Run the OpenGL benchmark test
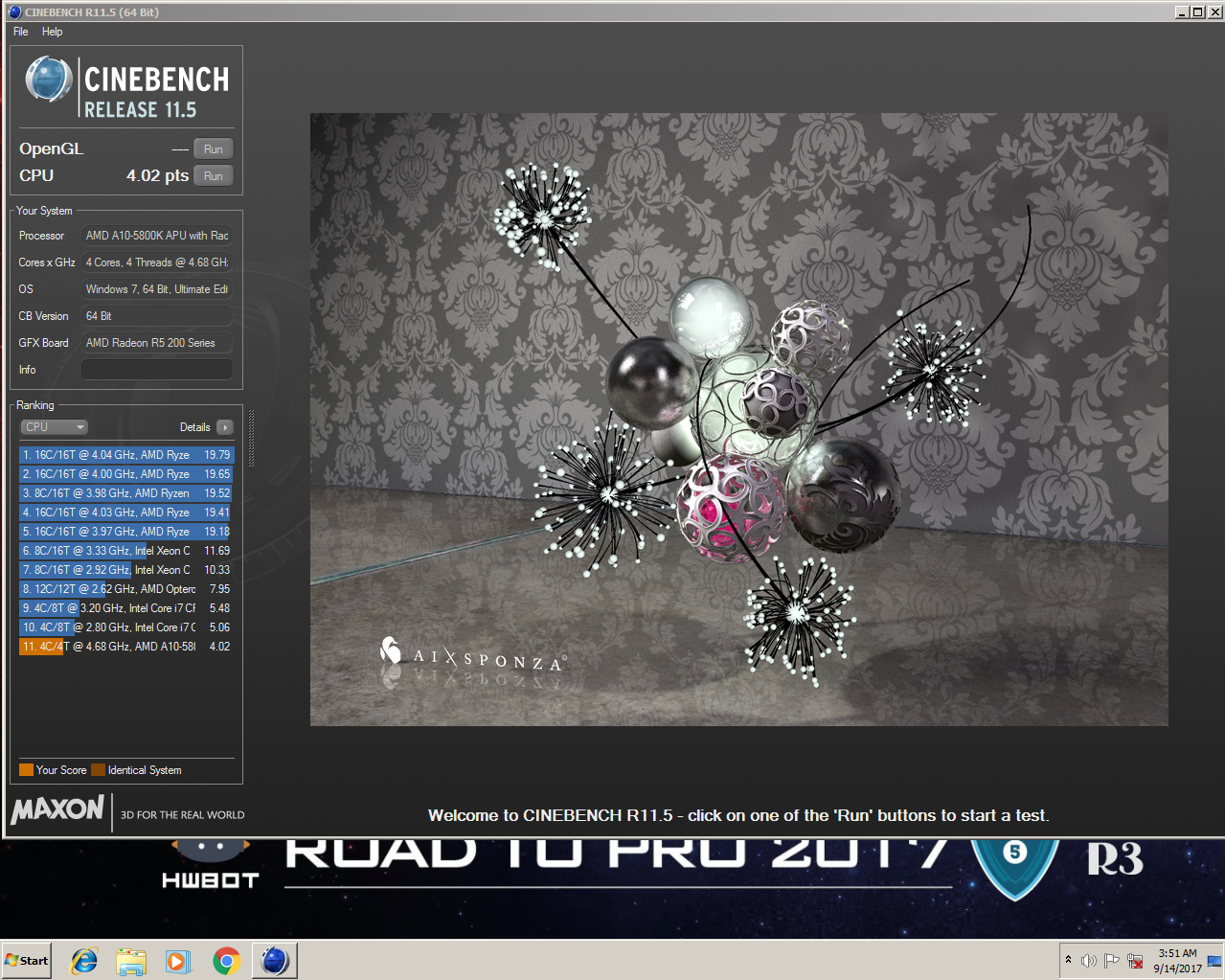 214,149
